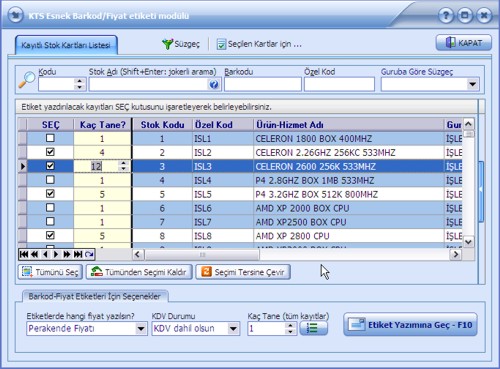This screenshot has height=369, width=500.
Task: Open the Perakende Fiyatı price dropdown
Action: (x=141, y=329)
